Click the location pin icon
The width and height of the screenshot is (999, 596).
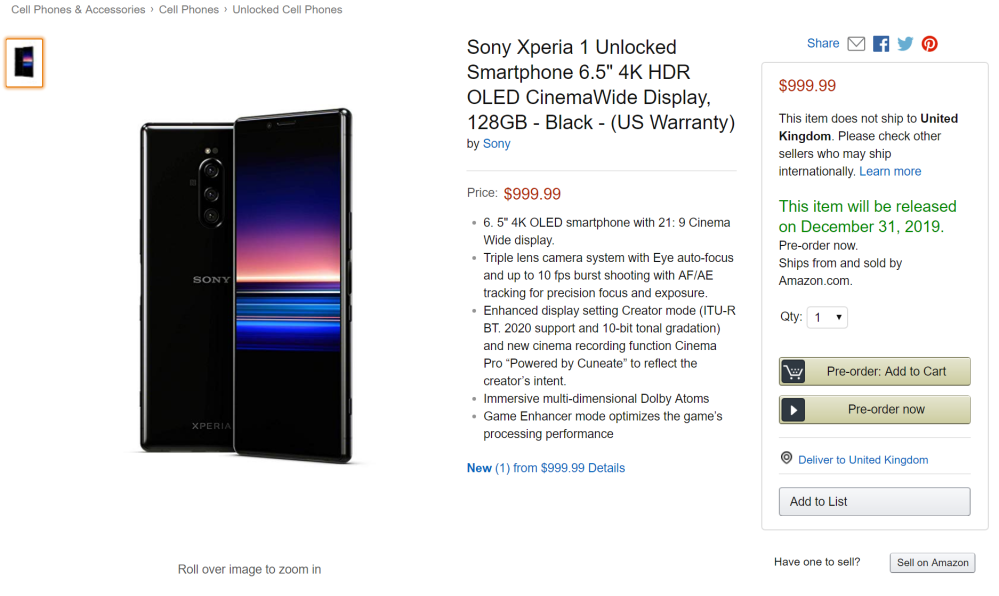[787, 459]
